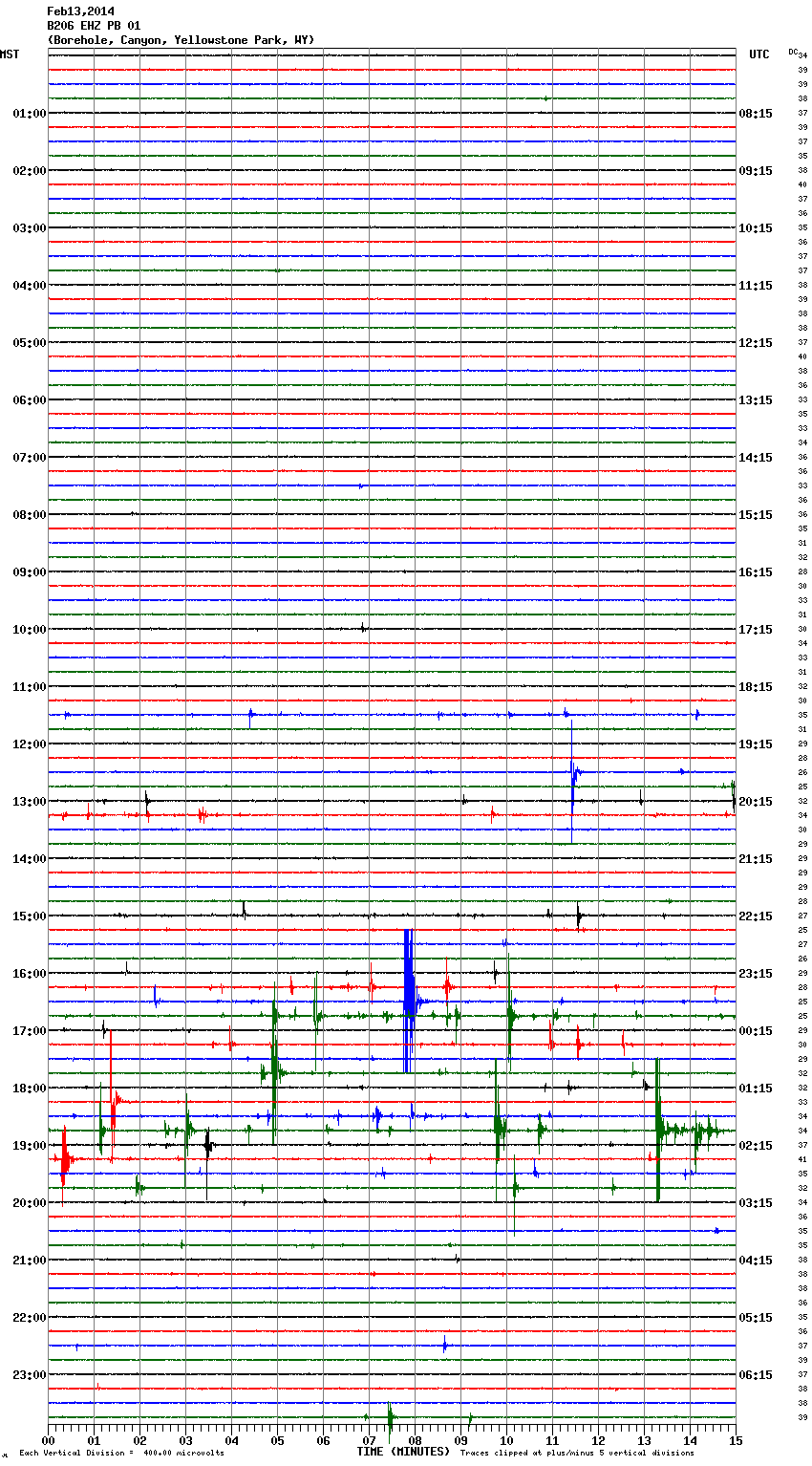Screen dimensions: 812x1466
Task: Select the 20:00 MST time label
Action: pyautogui.click(x=29, y=1203)
